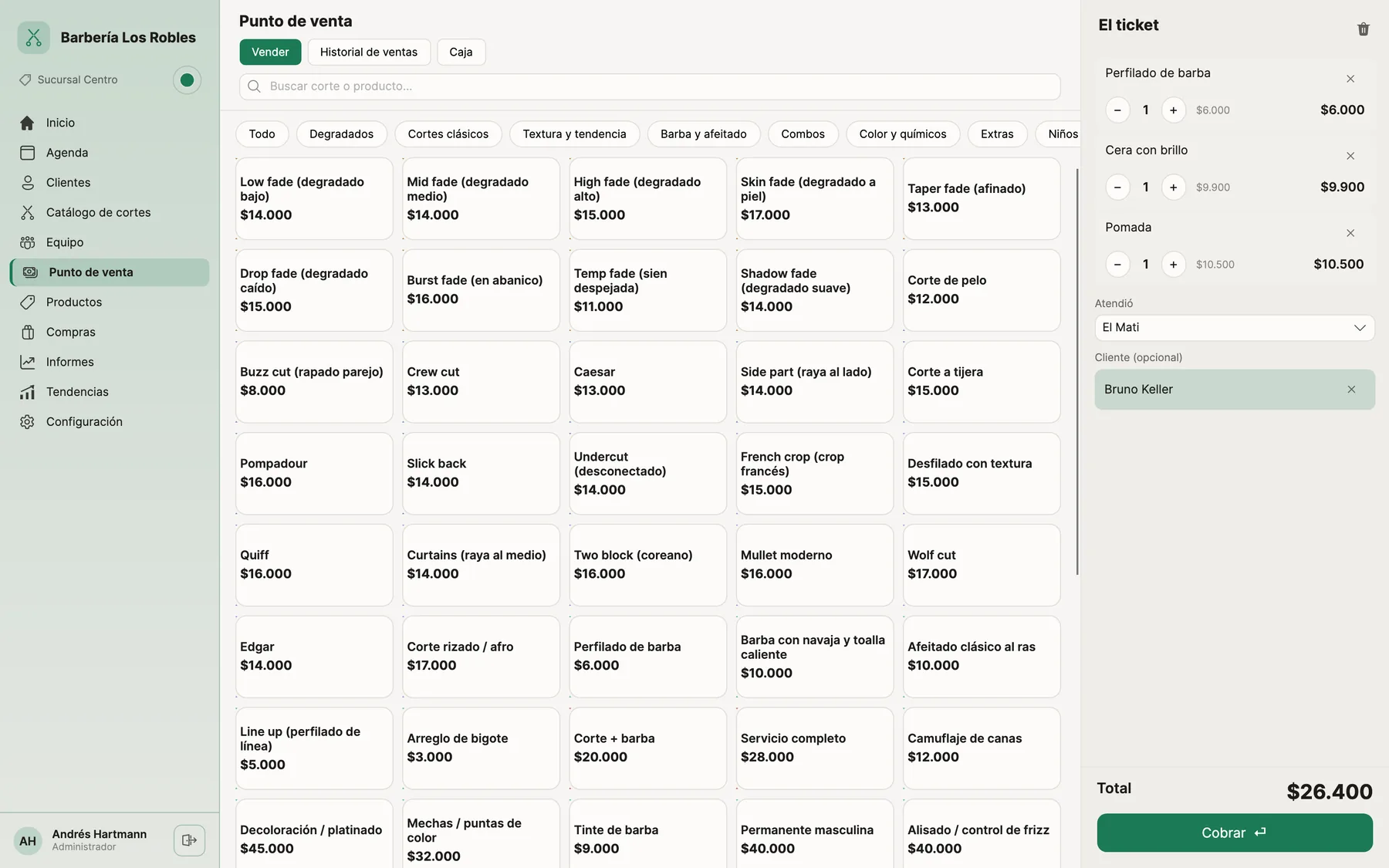Filter by Extras category
The image size is (1389, 868).
(997, 134)
